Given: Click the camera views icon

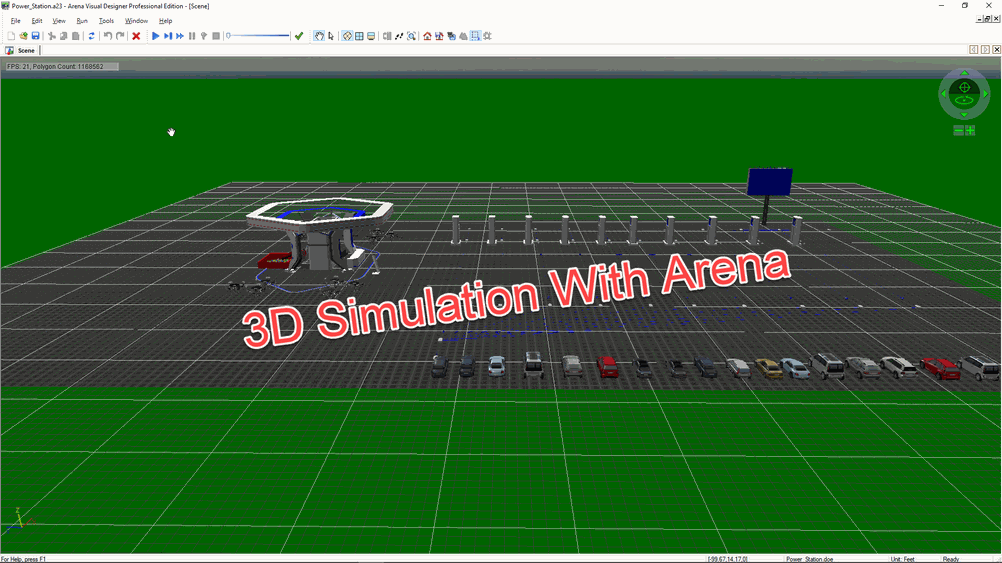Looking at the screenshot, I should point(451,36).
